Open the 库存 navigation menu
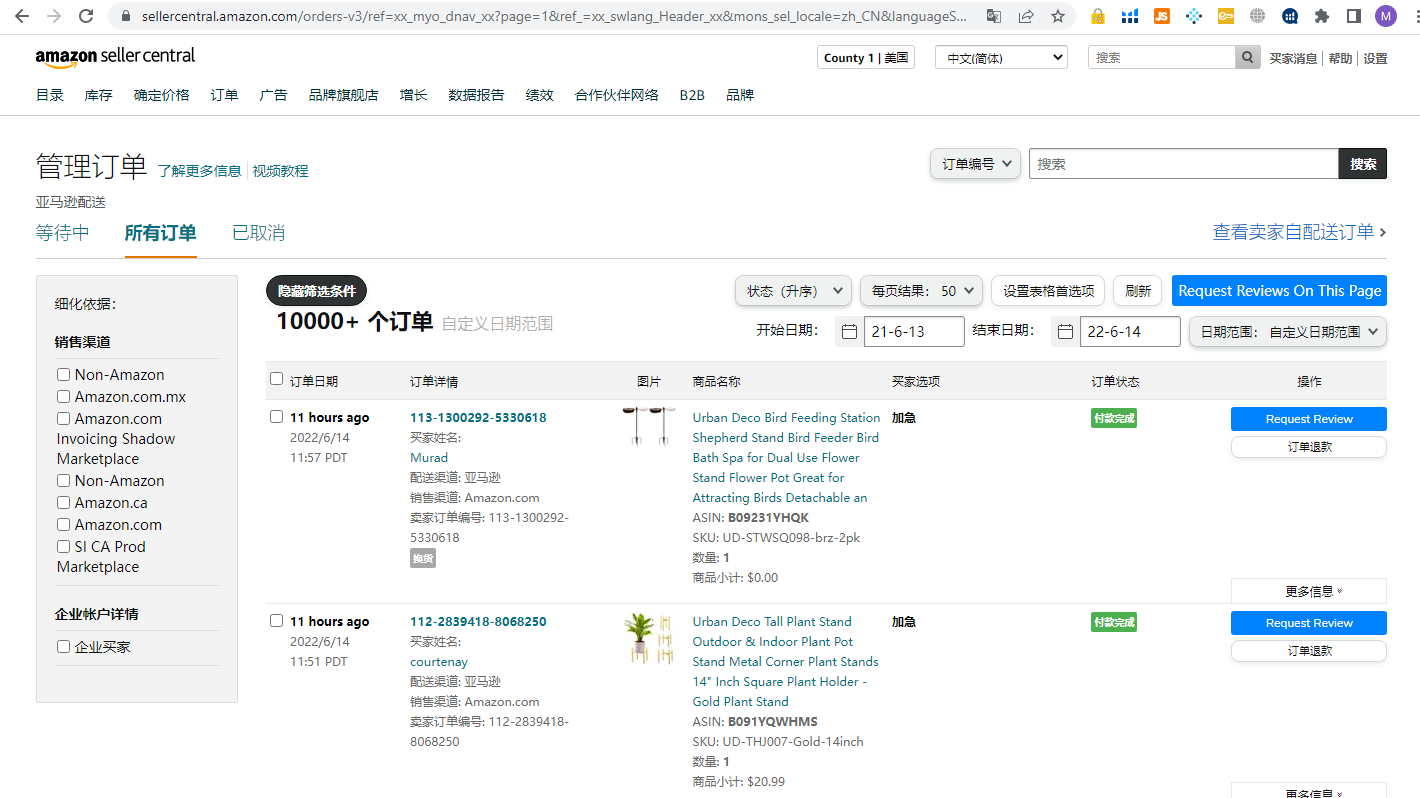 pos(98,95)
